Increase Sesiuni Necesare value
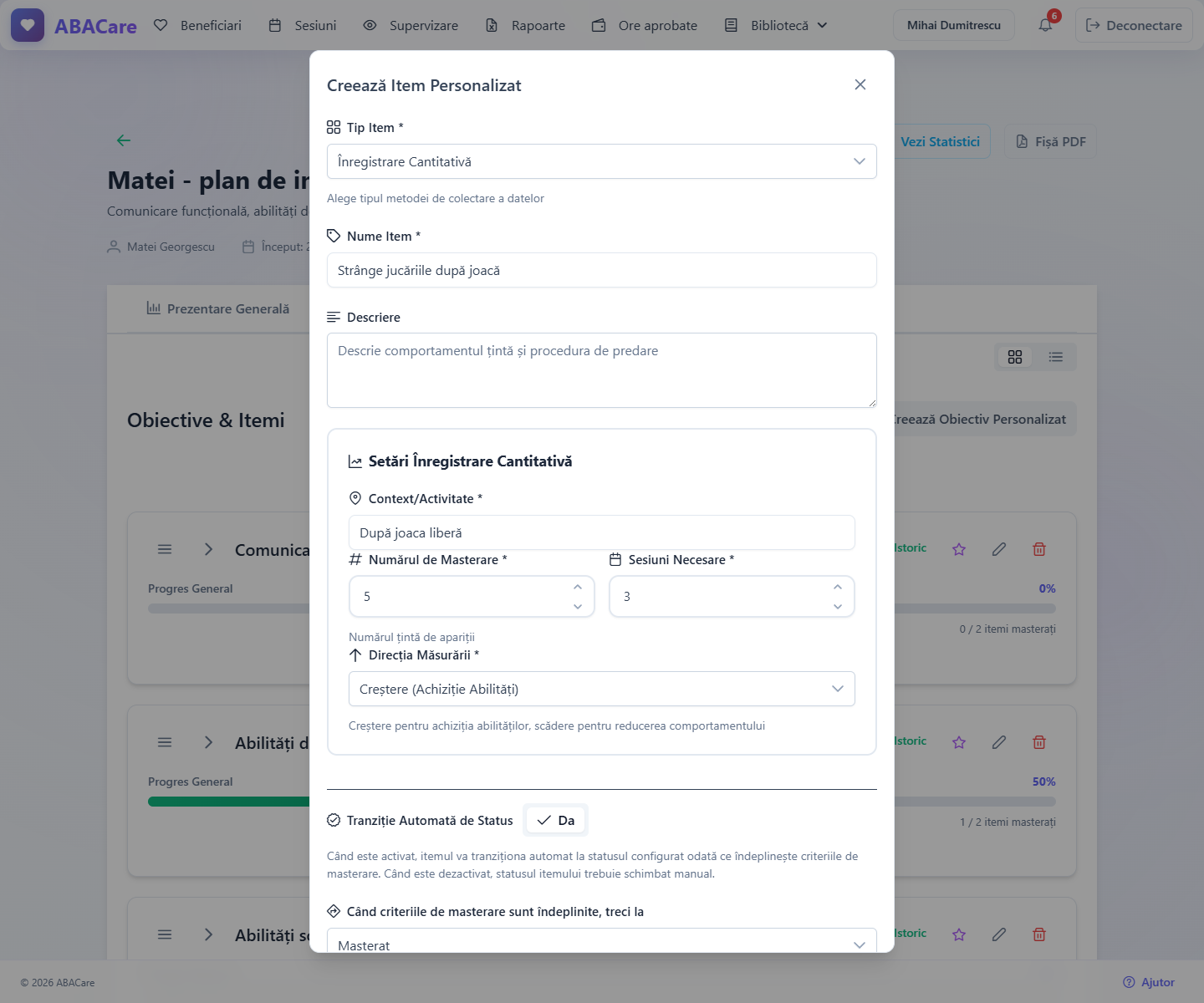This screenshot has height=1003, width=1204. coord(838,587)
